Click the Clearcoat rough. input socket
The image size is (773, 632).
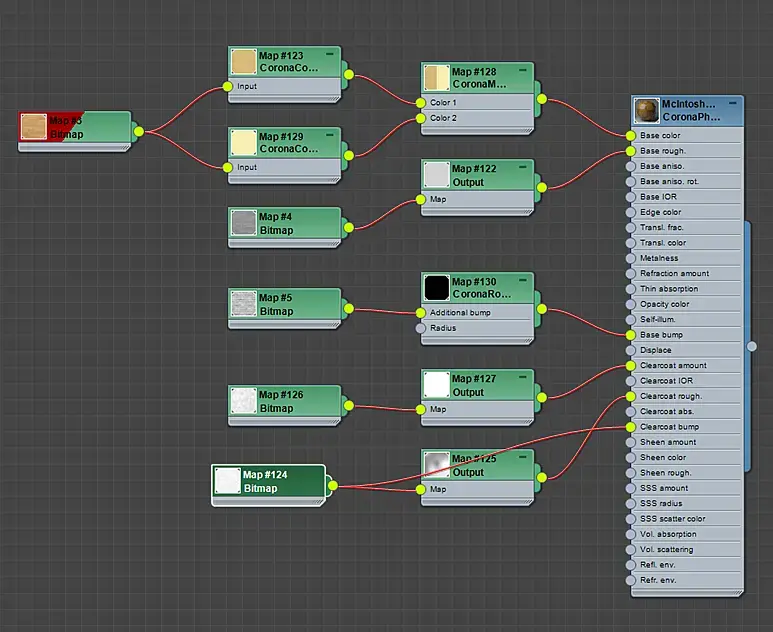pos(631,396)
